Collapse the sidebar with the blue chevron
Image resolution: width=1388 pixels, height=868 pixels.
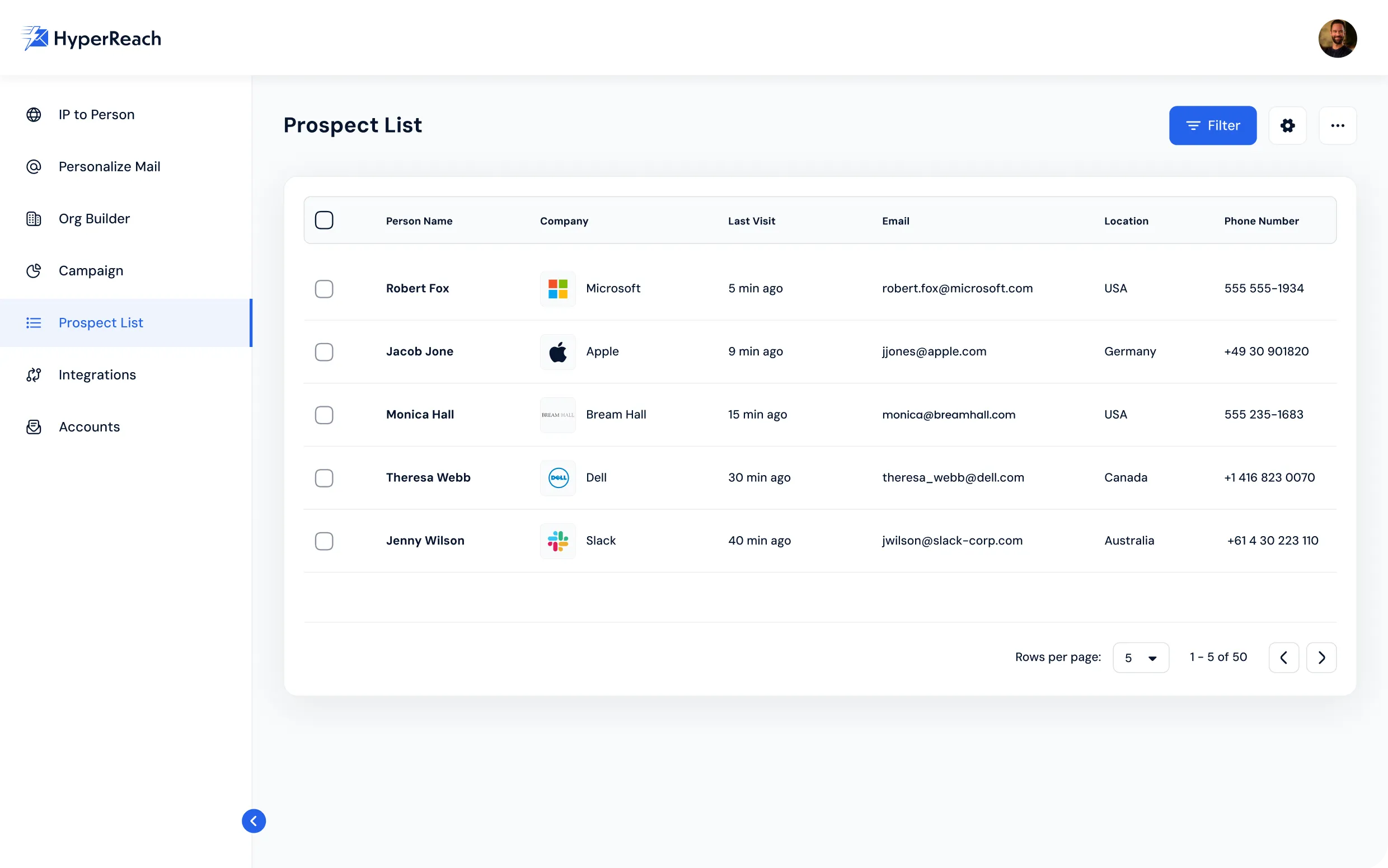tap(253, 820)
